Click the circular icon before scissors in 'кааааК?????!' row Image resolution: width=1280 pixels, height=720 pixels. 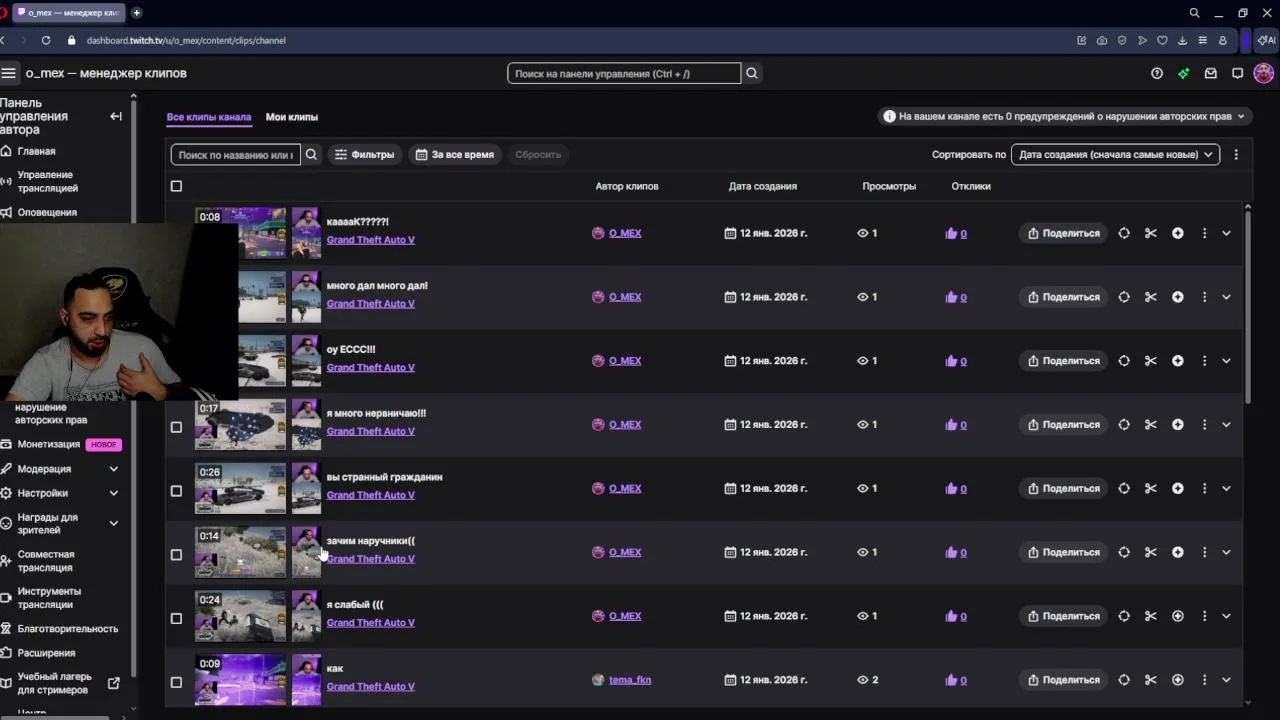(1124, 233)
